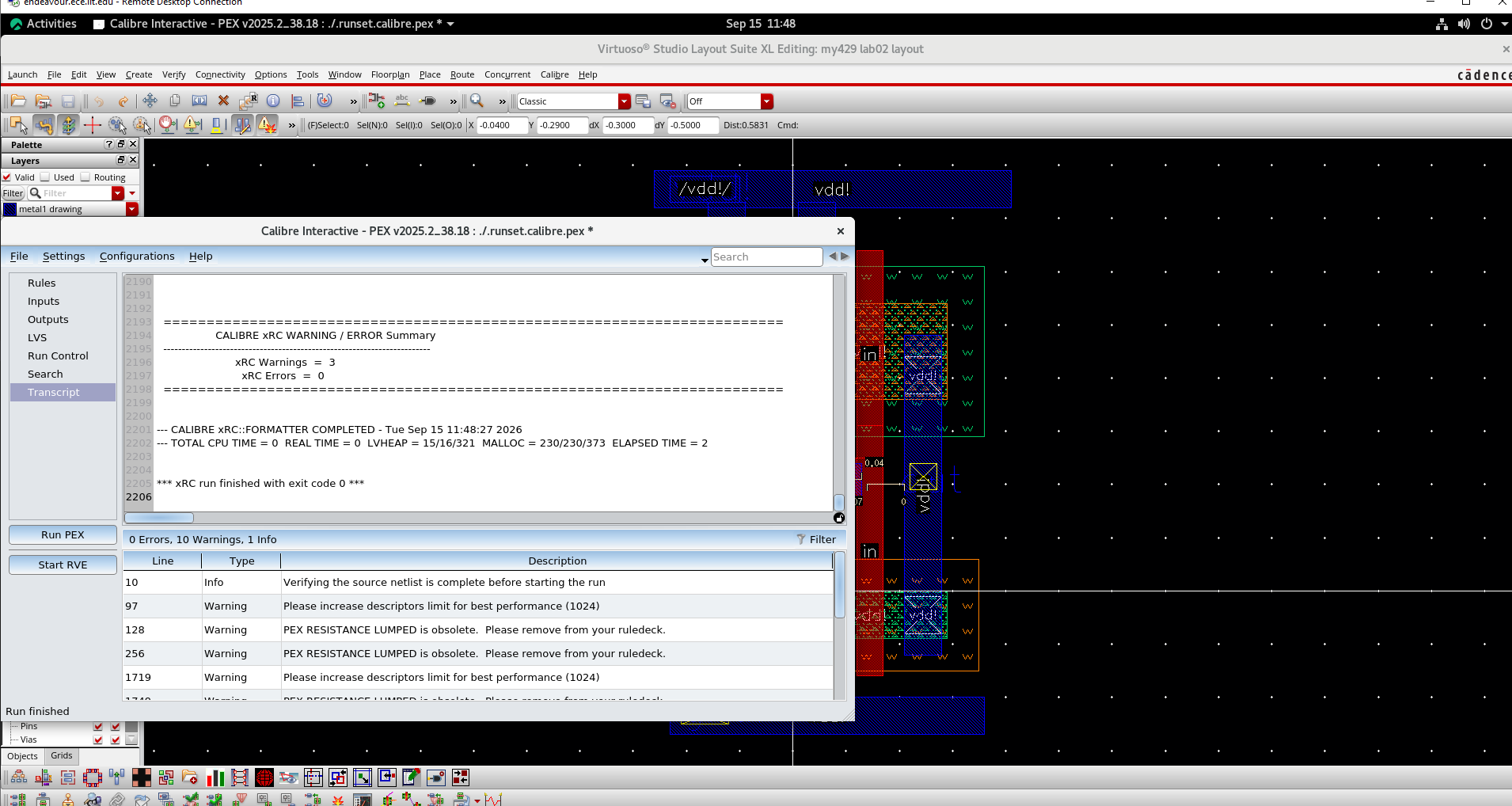Image resolution: width=1512 pixels, height=806 pixels.
Task: Click the red globe icon in the bottom toolbar
Action: click(264, 777)
